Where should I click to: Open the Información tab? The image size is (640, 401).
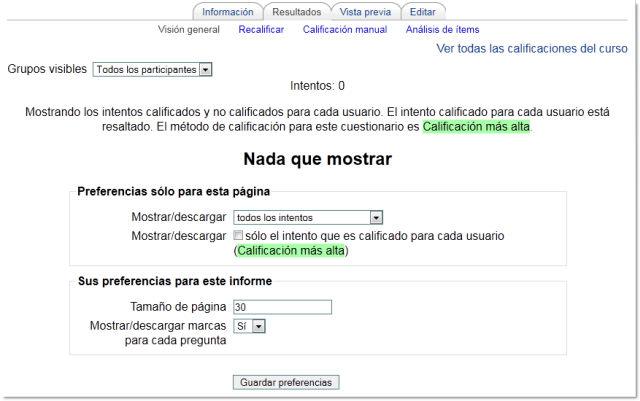pos(228,12)
